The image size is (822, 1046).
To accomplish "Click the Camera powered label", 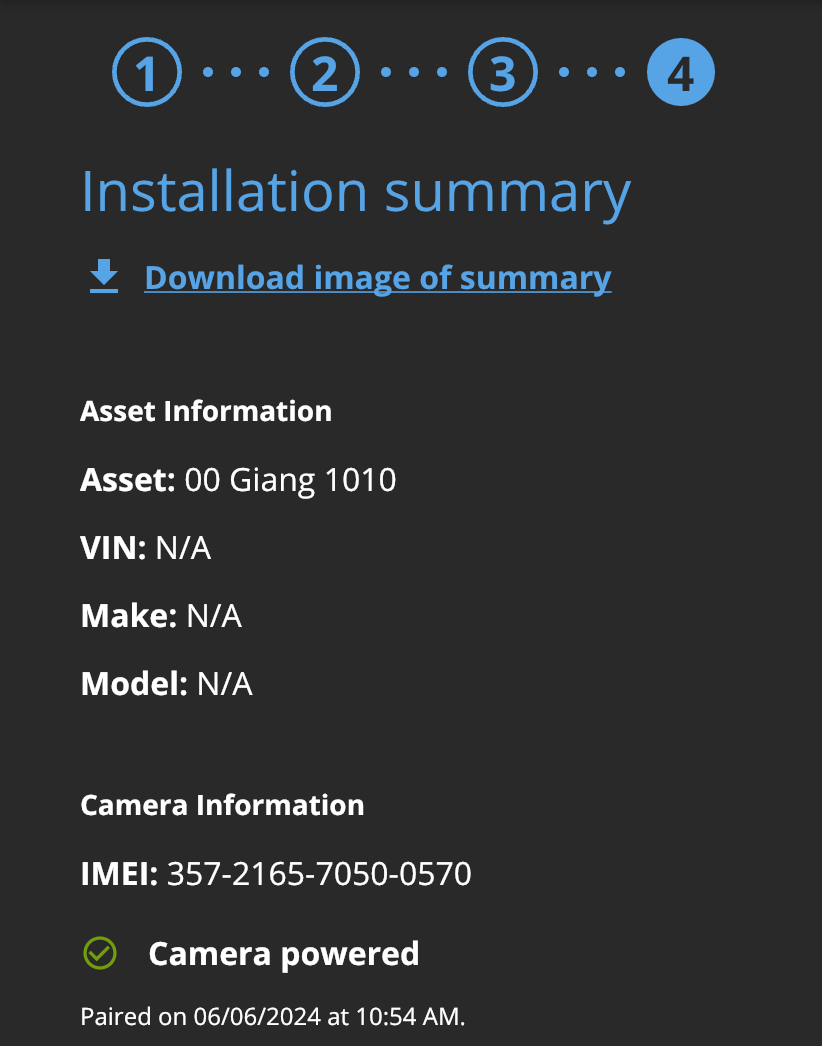I will (284, 954).
